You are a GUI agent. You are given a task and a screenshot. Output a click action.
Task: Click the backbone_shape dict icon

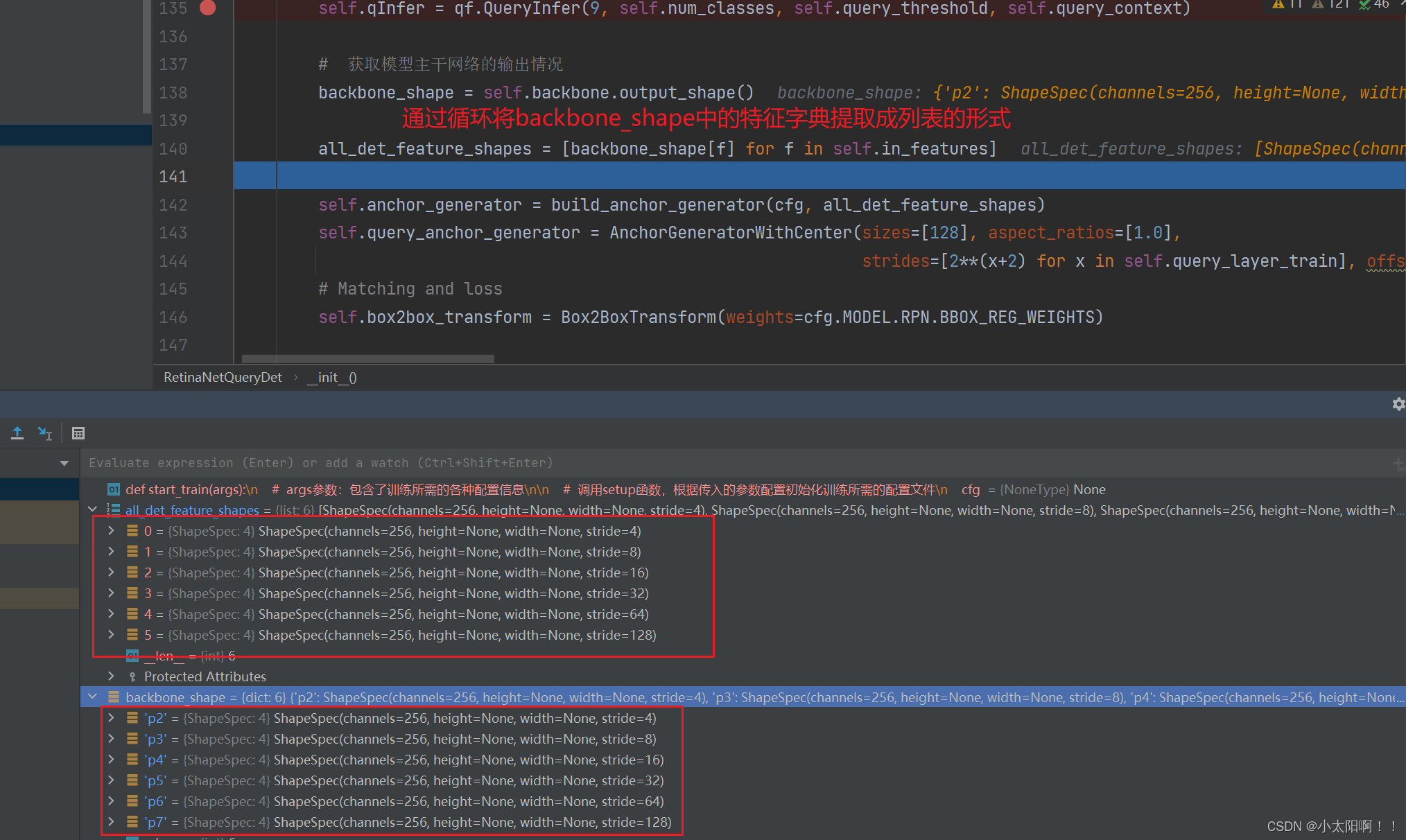point(114,697)
